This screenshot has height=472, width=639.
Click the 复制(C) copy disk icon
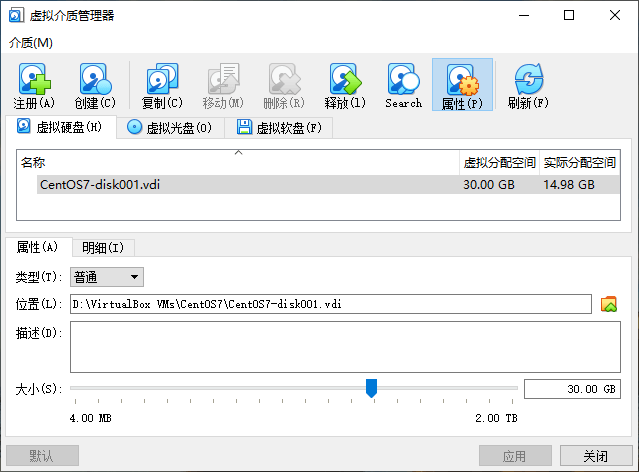tap(162, 86)
